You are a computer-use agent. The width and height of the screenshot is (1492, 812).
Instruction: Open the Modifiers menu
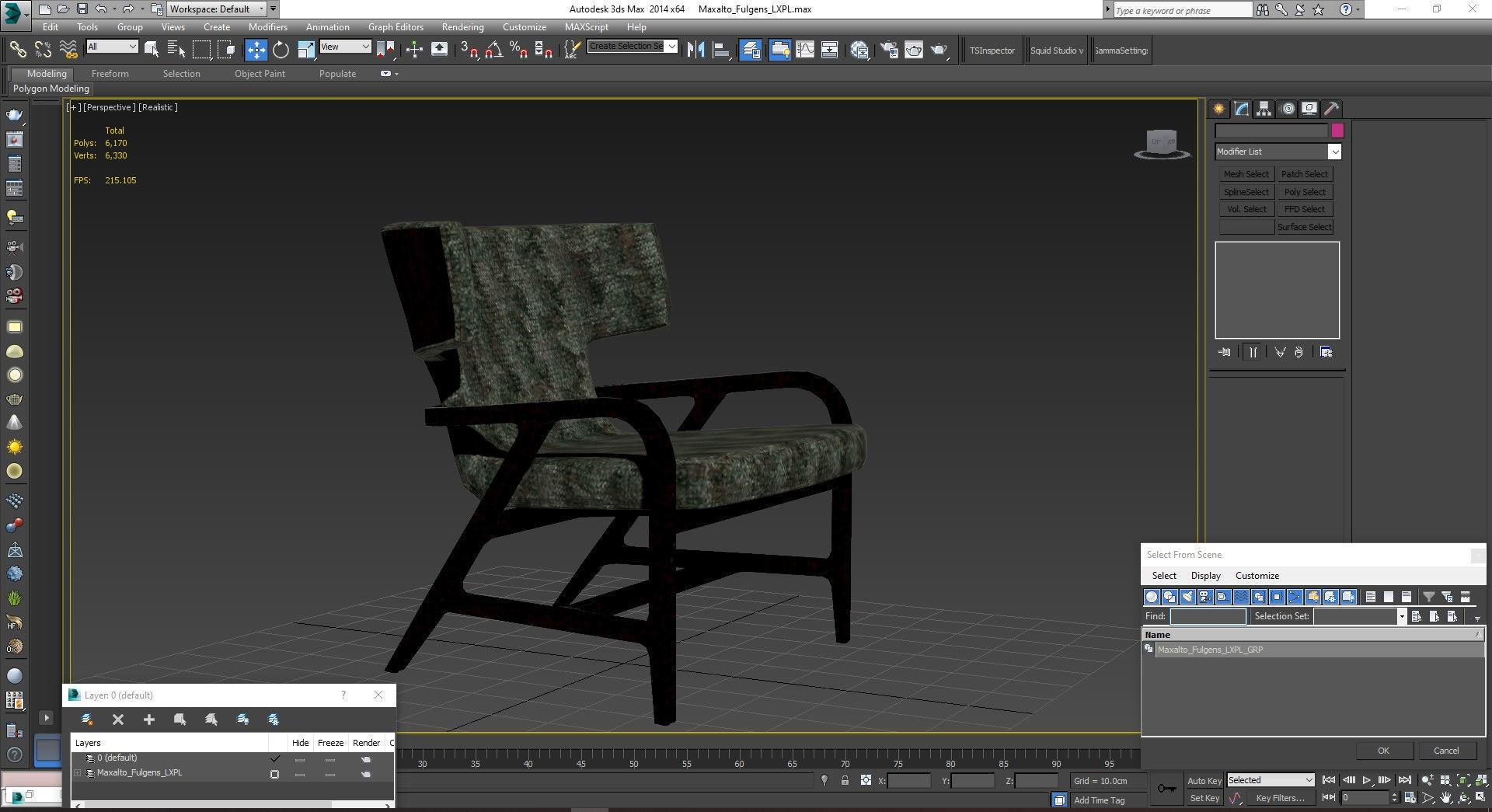[267, 26]
